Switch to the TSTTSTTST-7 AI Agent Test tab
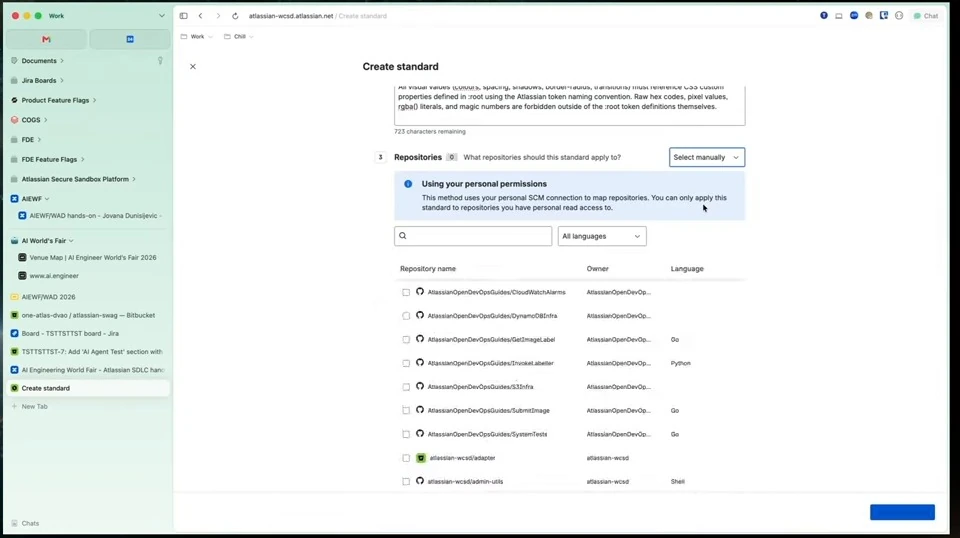 coord(88,352)
